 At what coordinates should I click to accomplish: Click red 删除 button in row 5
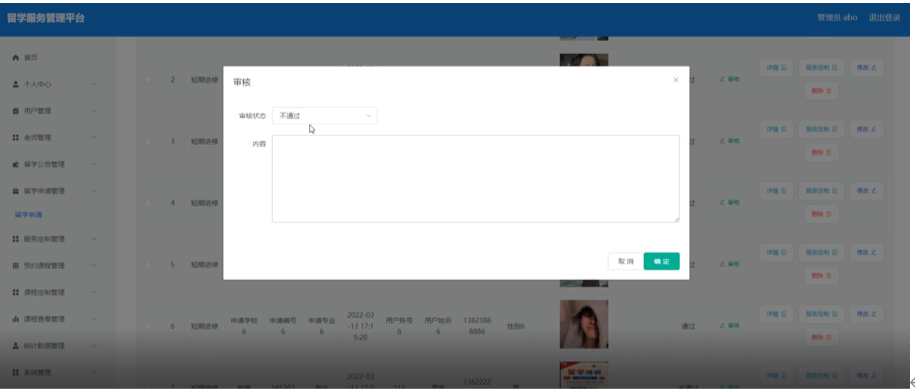coord(822,275)
